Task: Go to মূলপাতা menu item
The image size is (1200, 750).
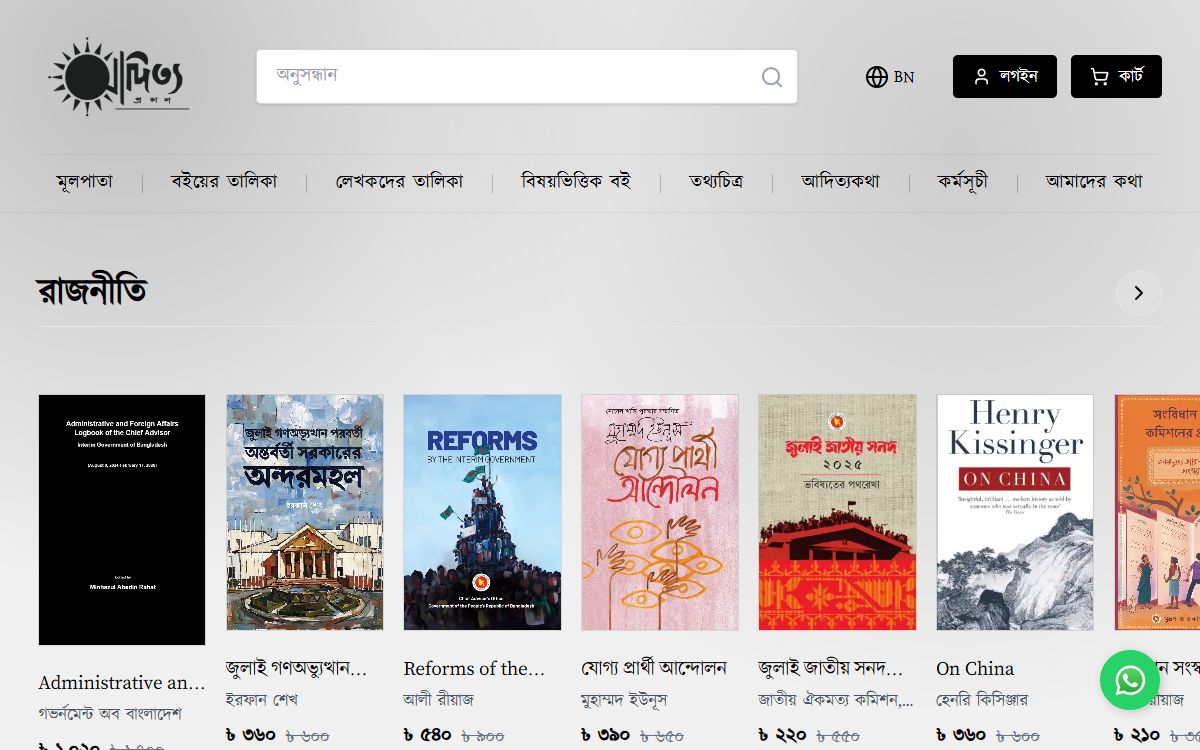Action: pos(85,182)
